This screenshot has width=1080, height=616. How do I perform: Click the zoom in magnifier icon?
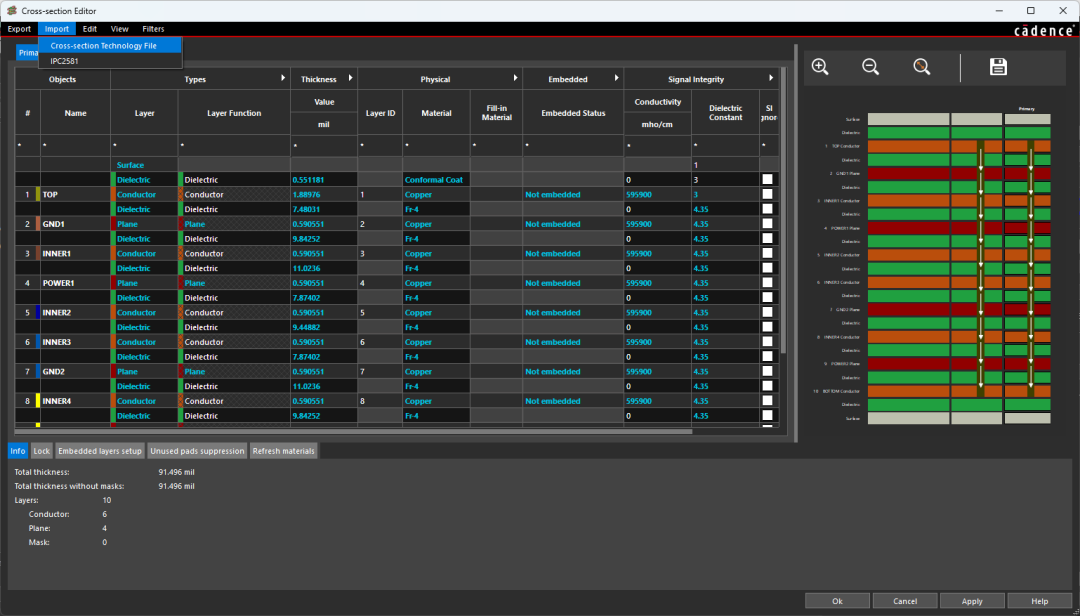point(820,67)
